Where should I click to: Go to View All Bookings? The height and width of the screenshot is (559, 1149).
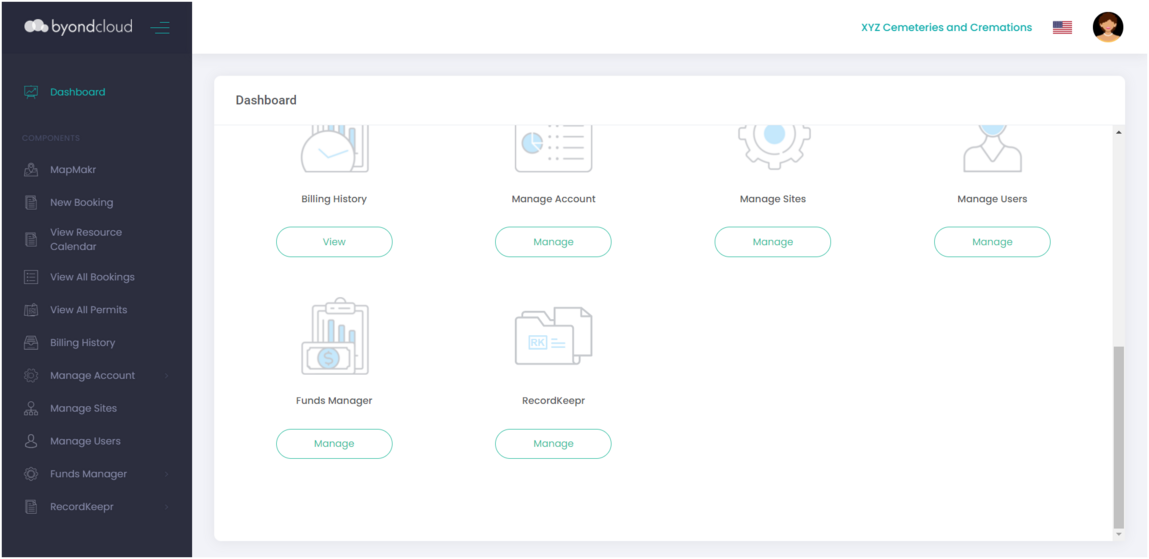point(92,277)
